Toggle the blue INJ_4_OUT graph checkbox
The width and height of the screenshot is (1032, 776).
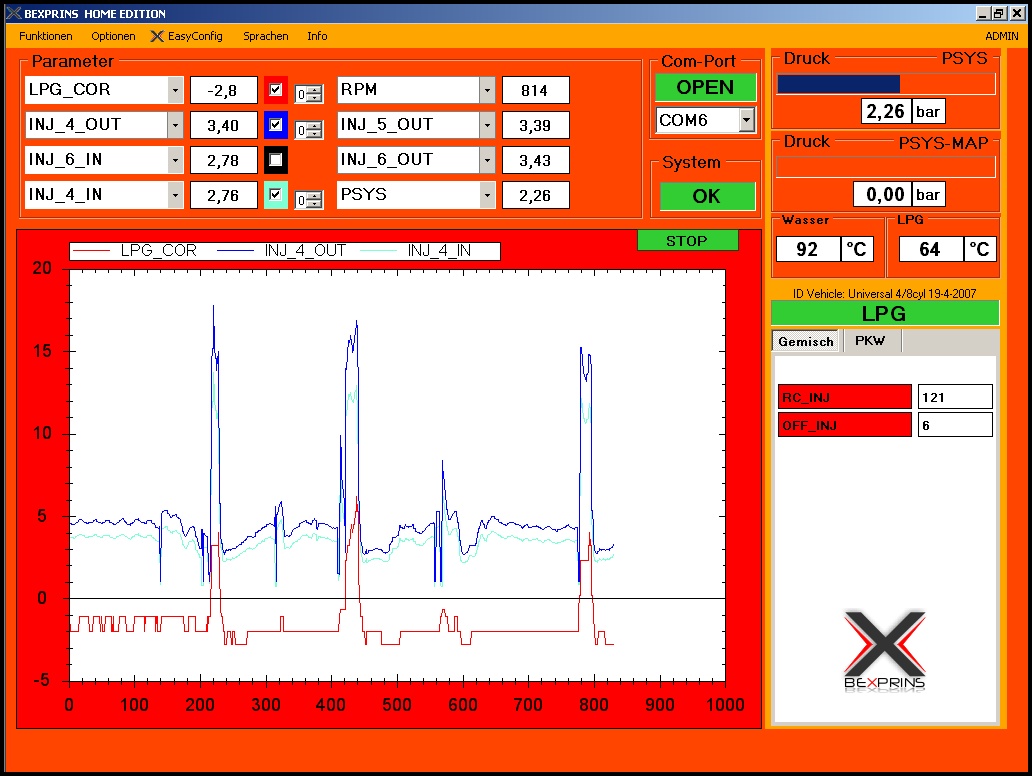click(x=275, y=125)
